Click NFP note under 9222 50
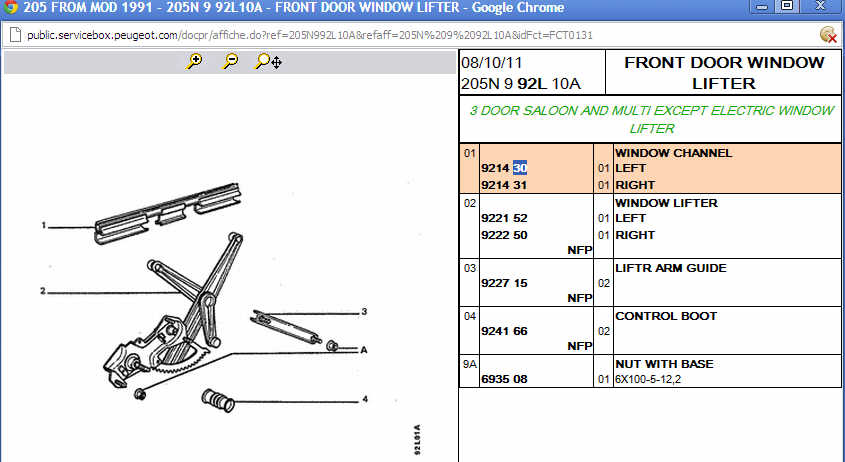The height and width of the screenshot is (462, 845). [x=580, y=250]
